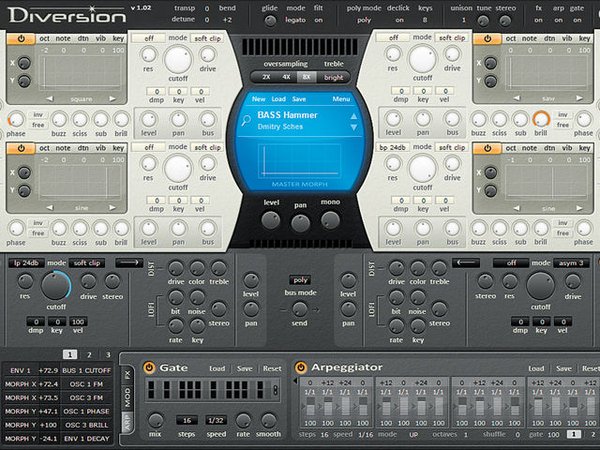Click the bus 1 routing right arrow
The width and height of the screenshot is (600, 450).
[129, 263]
